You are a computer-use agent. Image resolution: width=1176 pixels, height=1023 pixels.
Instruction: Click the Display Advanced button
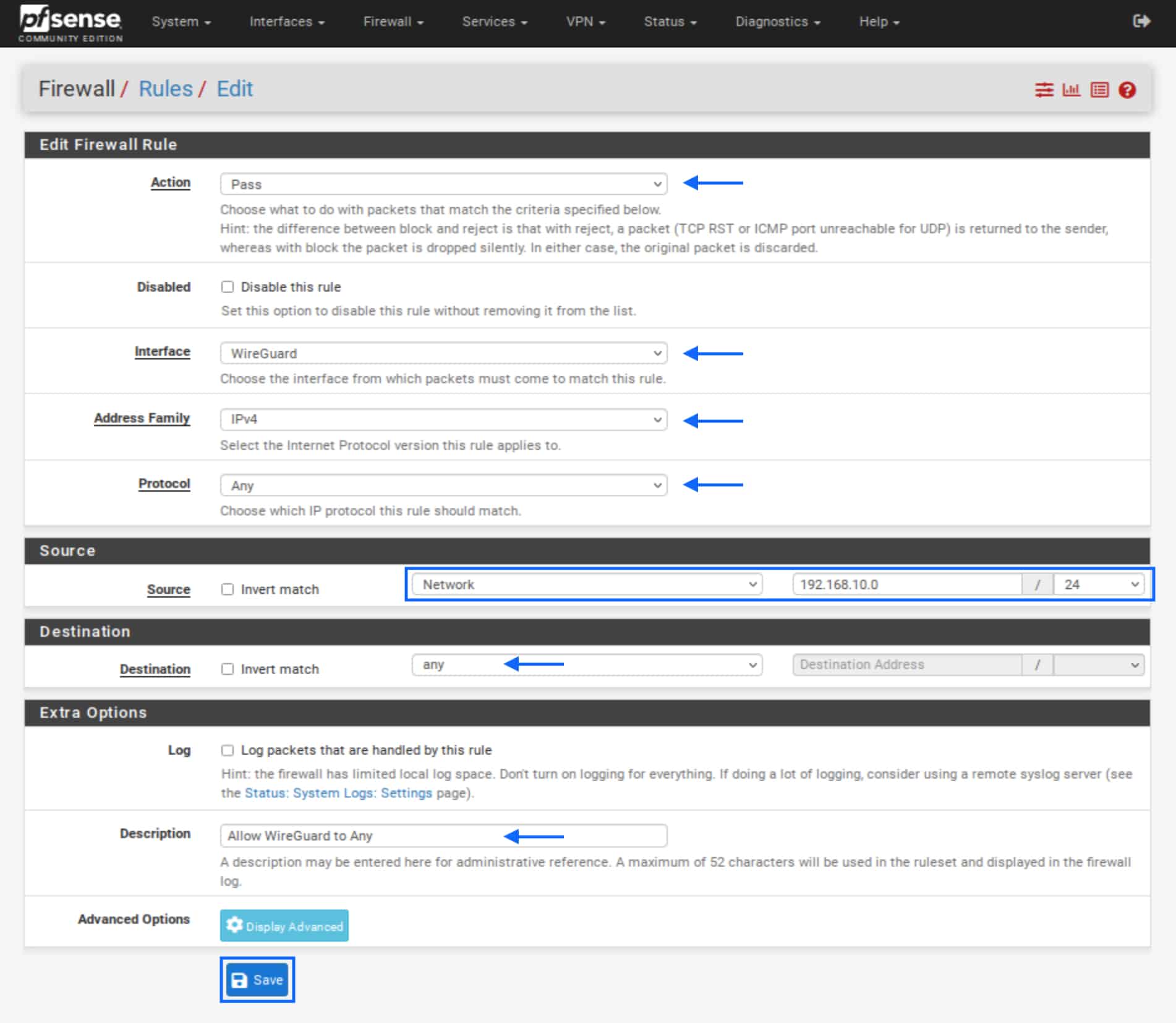point(284,926)
